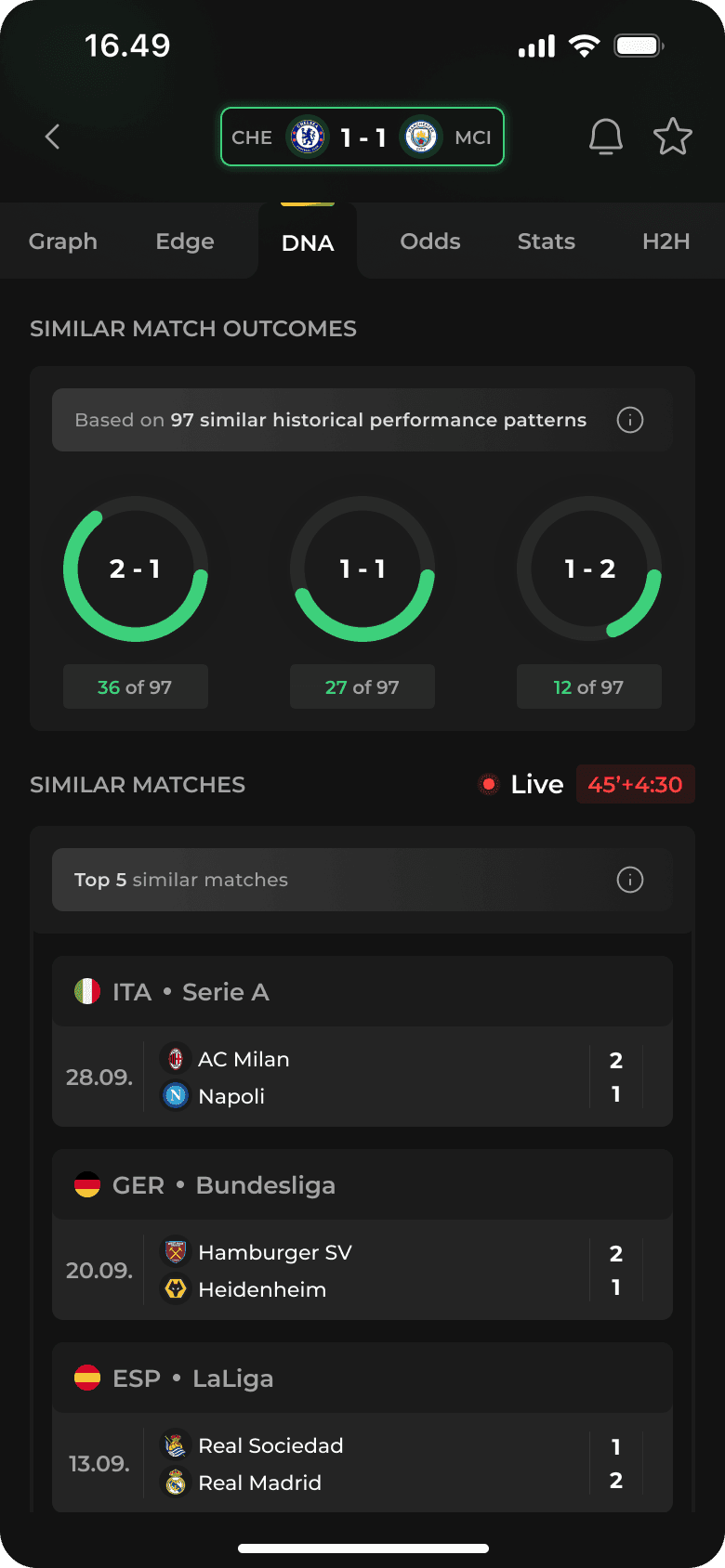Click the Italy flag beside Serie A
This screenshot has height=1568, width=725.
coord(87,991)
